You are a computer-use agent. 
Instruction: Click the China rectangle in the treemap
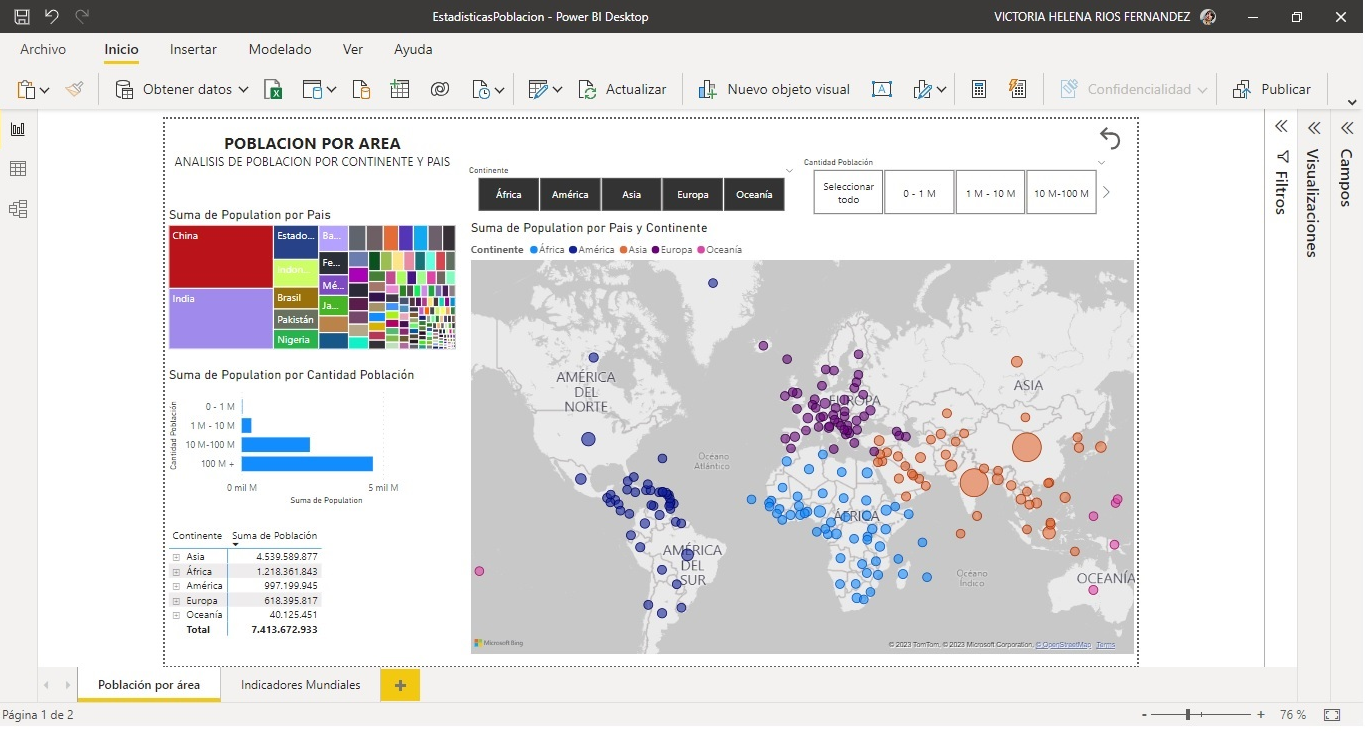pos(218,258)
